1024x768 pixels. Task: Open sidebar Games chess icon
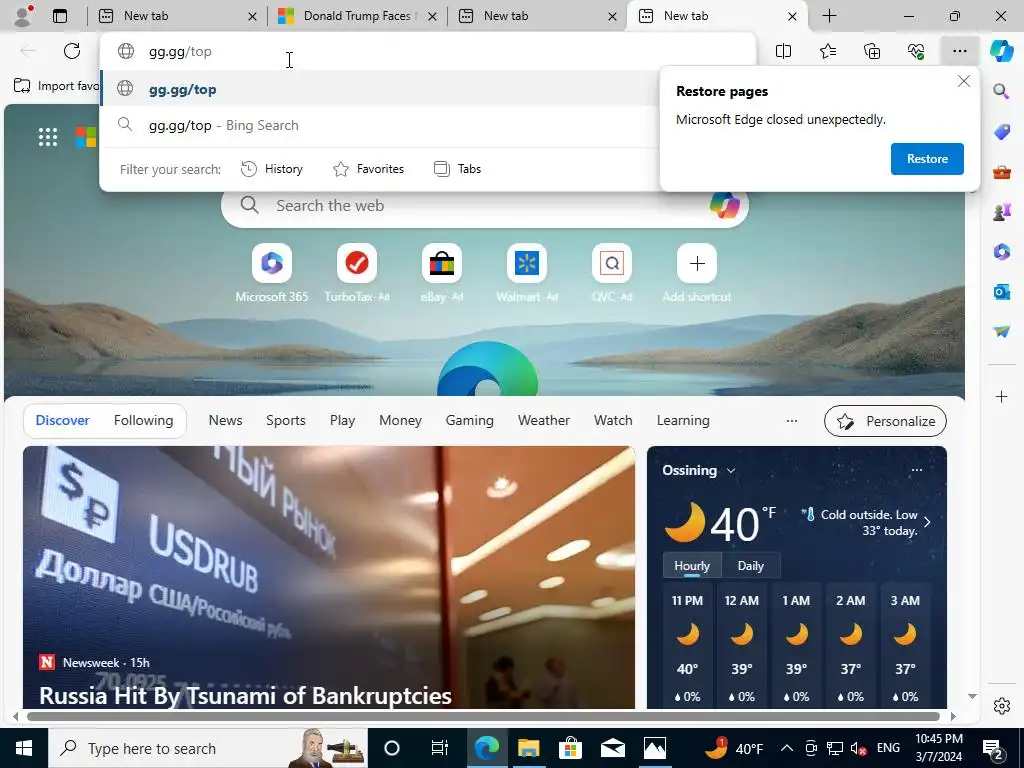point(1001,212)
